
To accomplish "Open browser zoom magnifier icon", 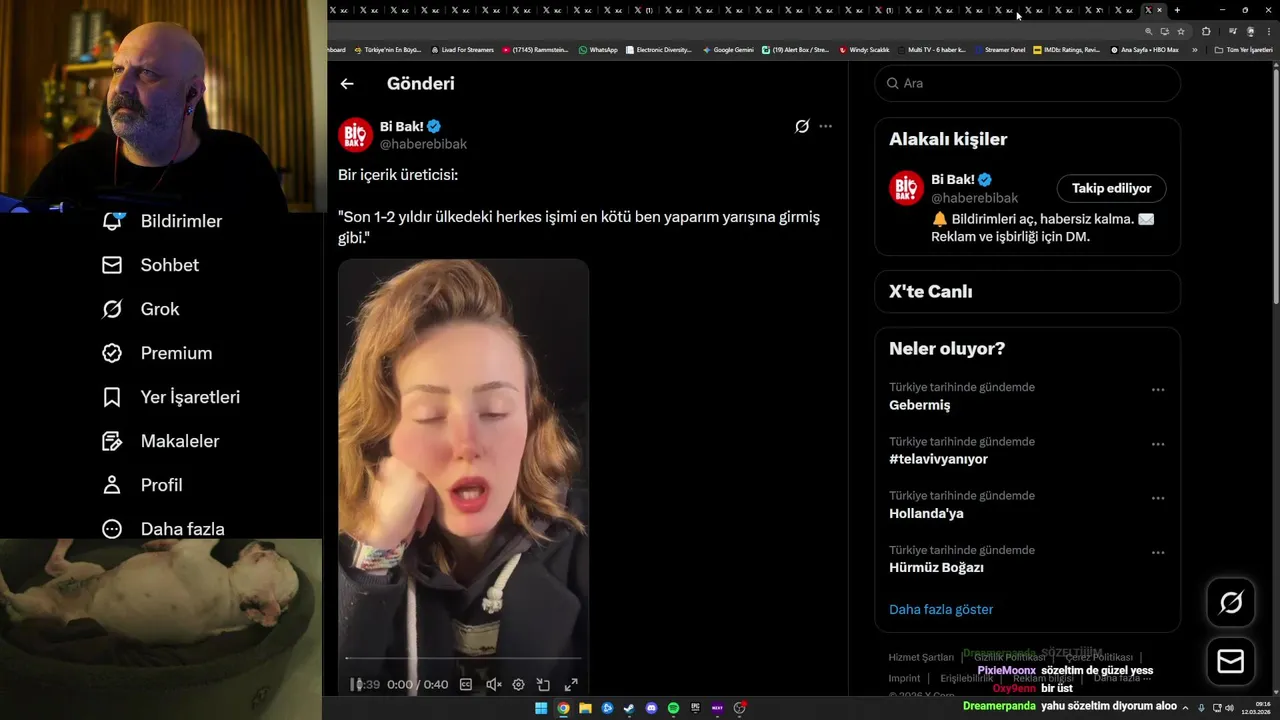I will (x=1148, y=31).
